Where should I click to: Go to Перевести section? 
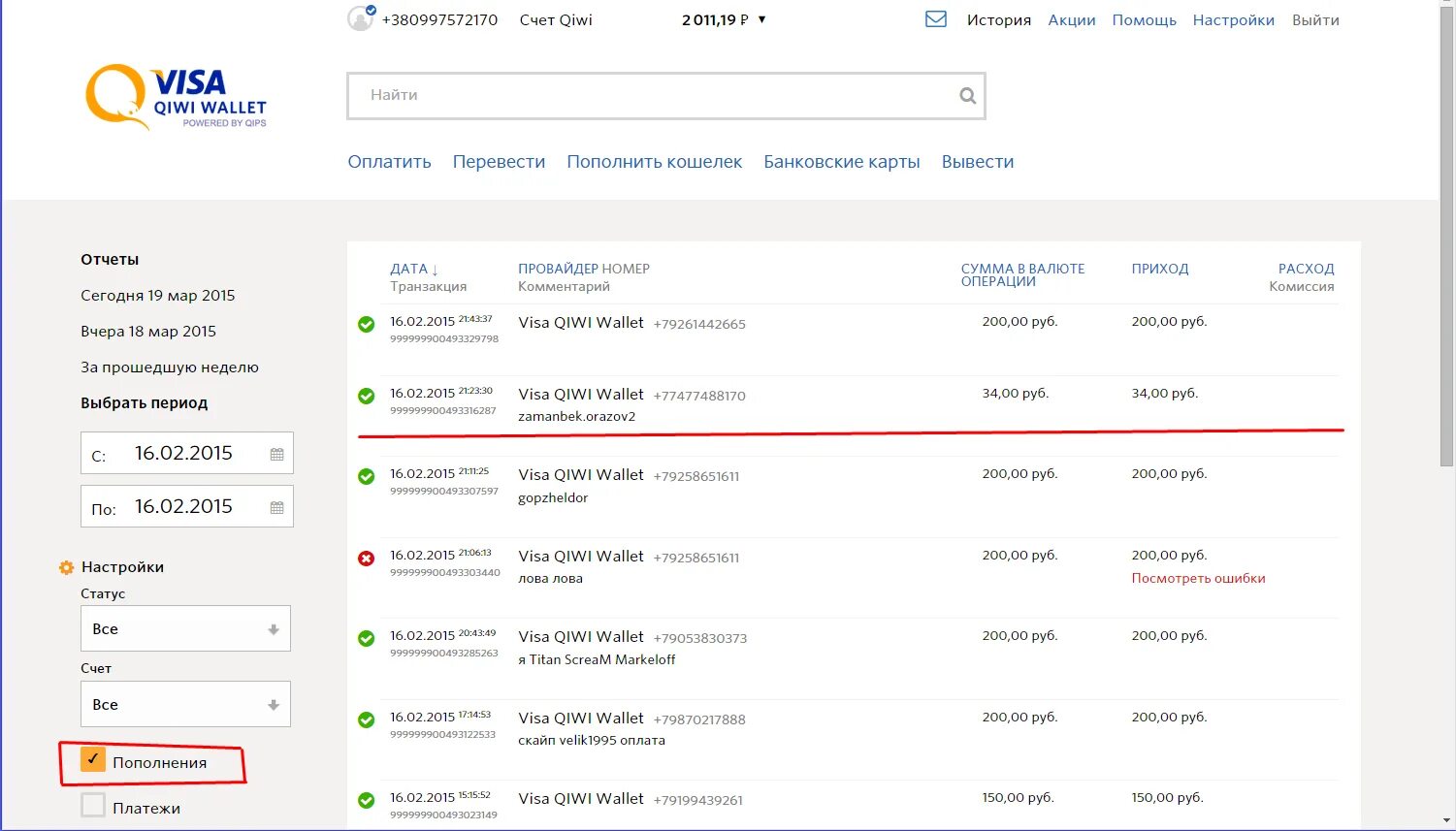499,162
